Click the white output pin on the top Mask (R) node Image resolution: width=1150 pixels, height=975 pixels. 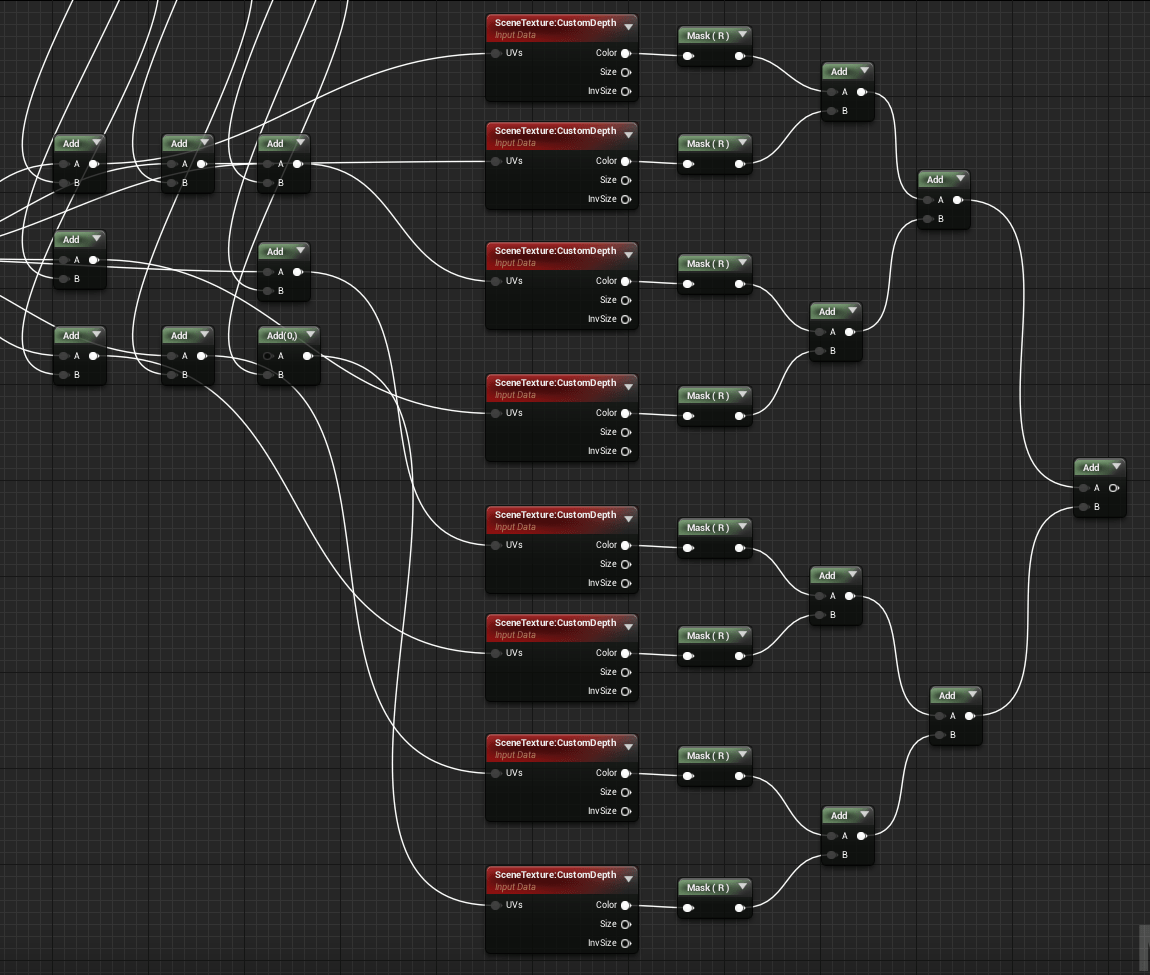[x=740, y=56]
